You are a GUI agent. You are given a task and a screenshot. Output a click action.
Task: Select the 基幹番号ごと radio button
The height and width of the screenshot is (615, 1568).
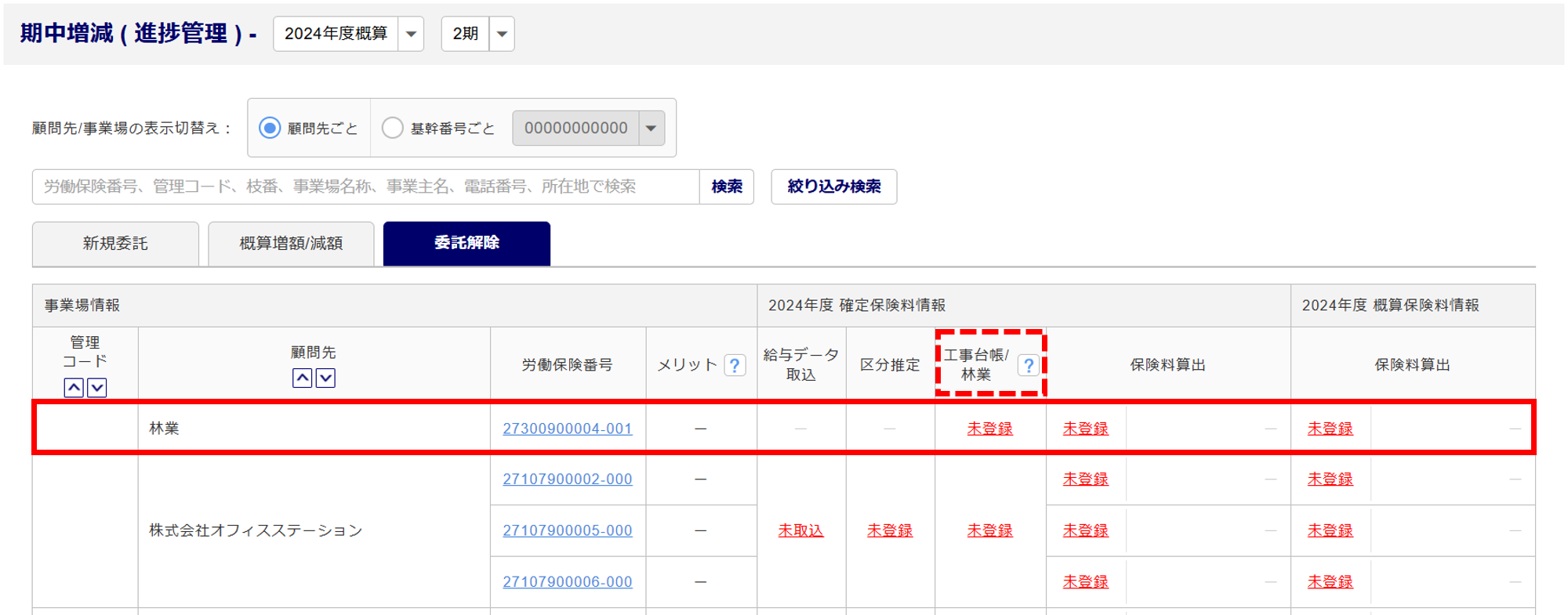point(392,128)
